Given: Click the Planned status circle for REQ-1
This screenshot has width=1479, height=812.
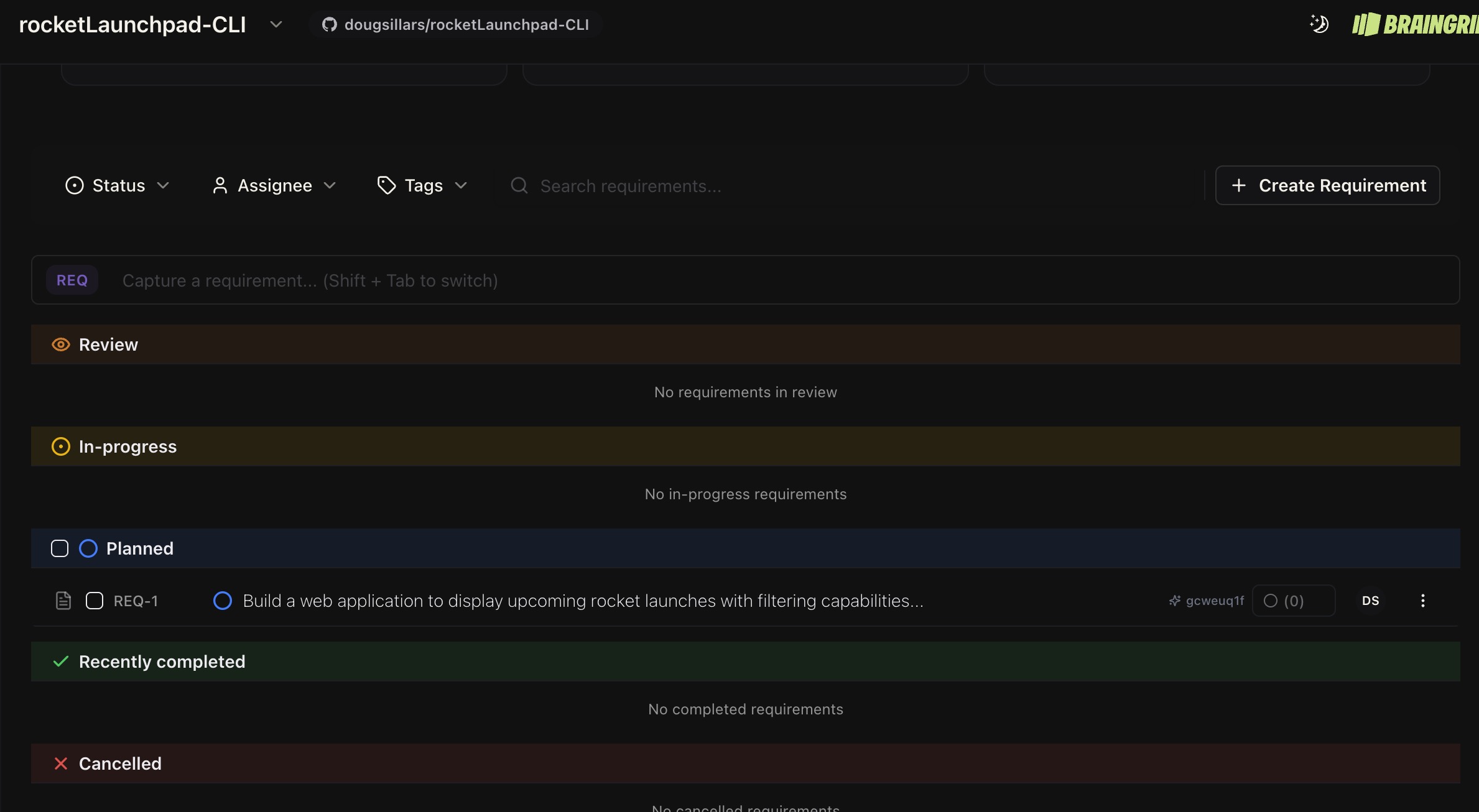Looking at the screenshot, I should (222, 600).
